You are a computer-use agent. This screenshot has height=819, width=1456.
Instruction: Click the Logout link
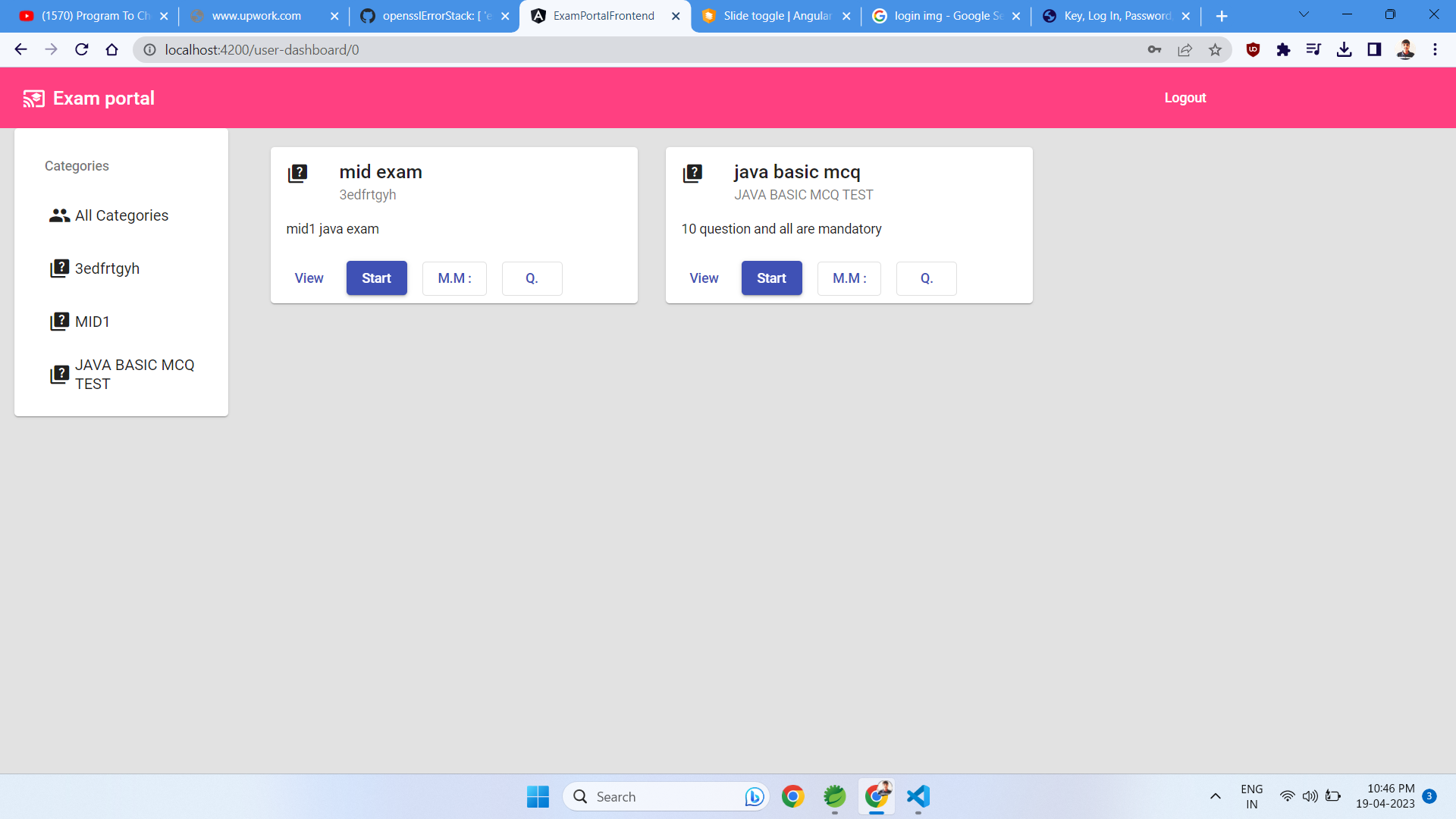pyautogui.click(x=1185, y=97)
